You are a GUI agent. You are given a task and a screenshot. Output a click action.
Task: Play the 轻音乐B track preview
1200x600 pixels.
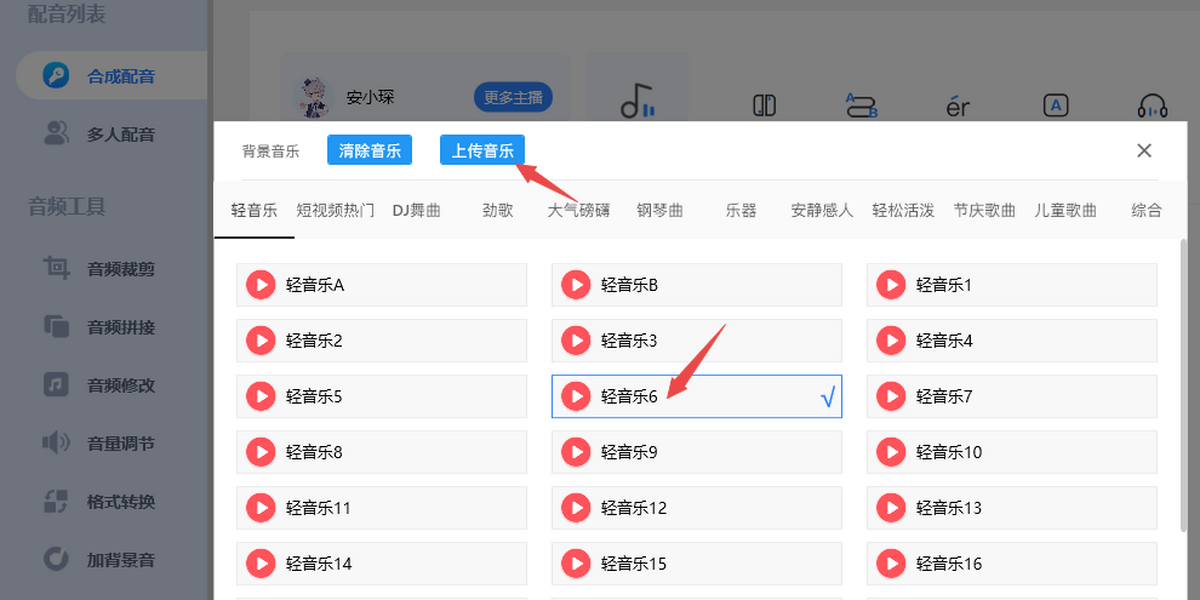(x=576, y=285)
